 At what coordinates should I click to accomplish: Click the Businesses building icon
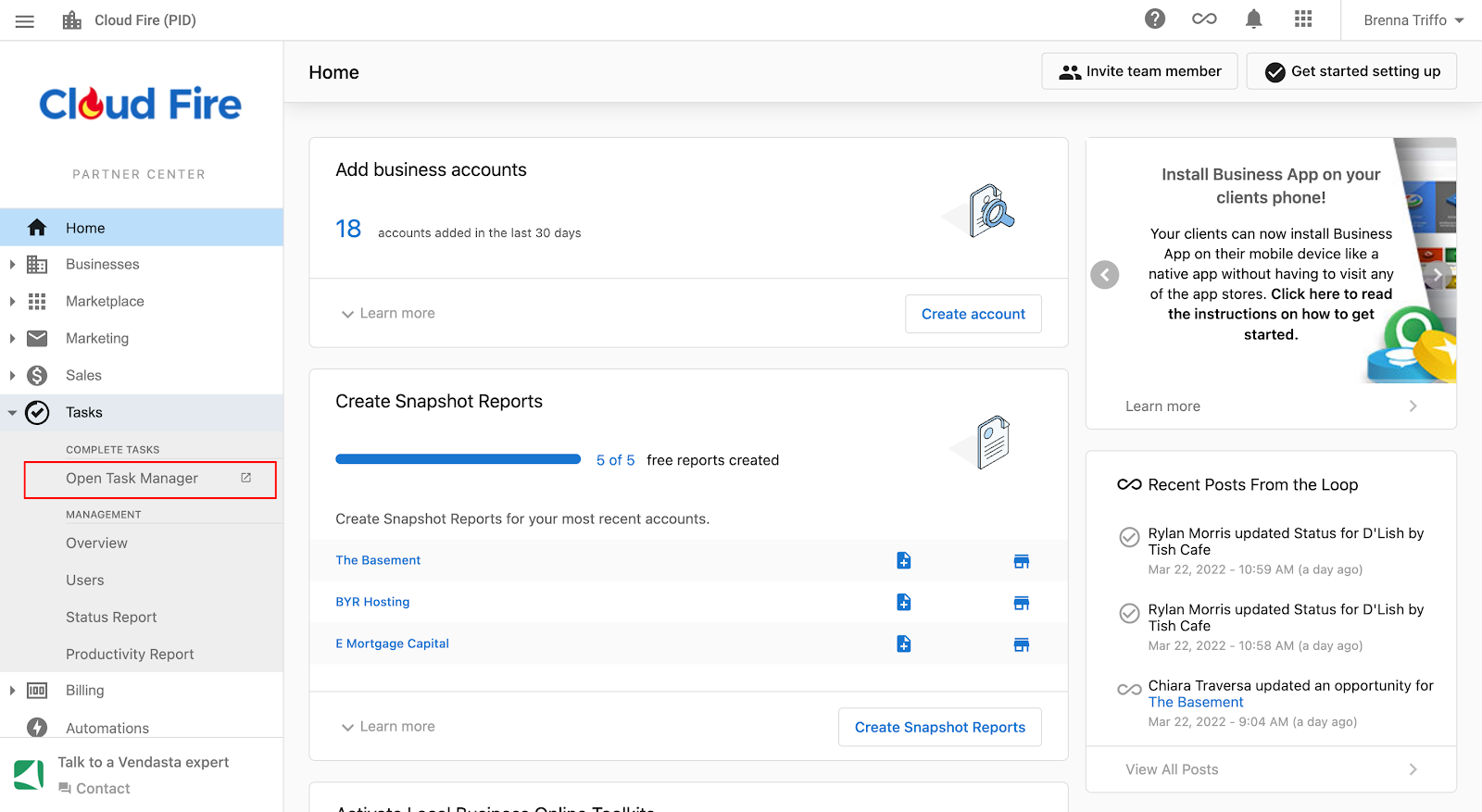[37, 265]
